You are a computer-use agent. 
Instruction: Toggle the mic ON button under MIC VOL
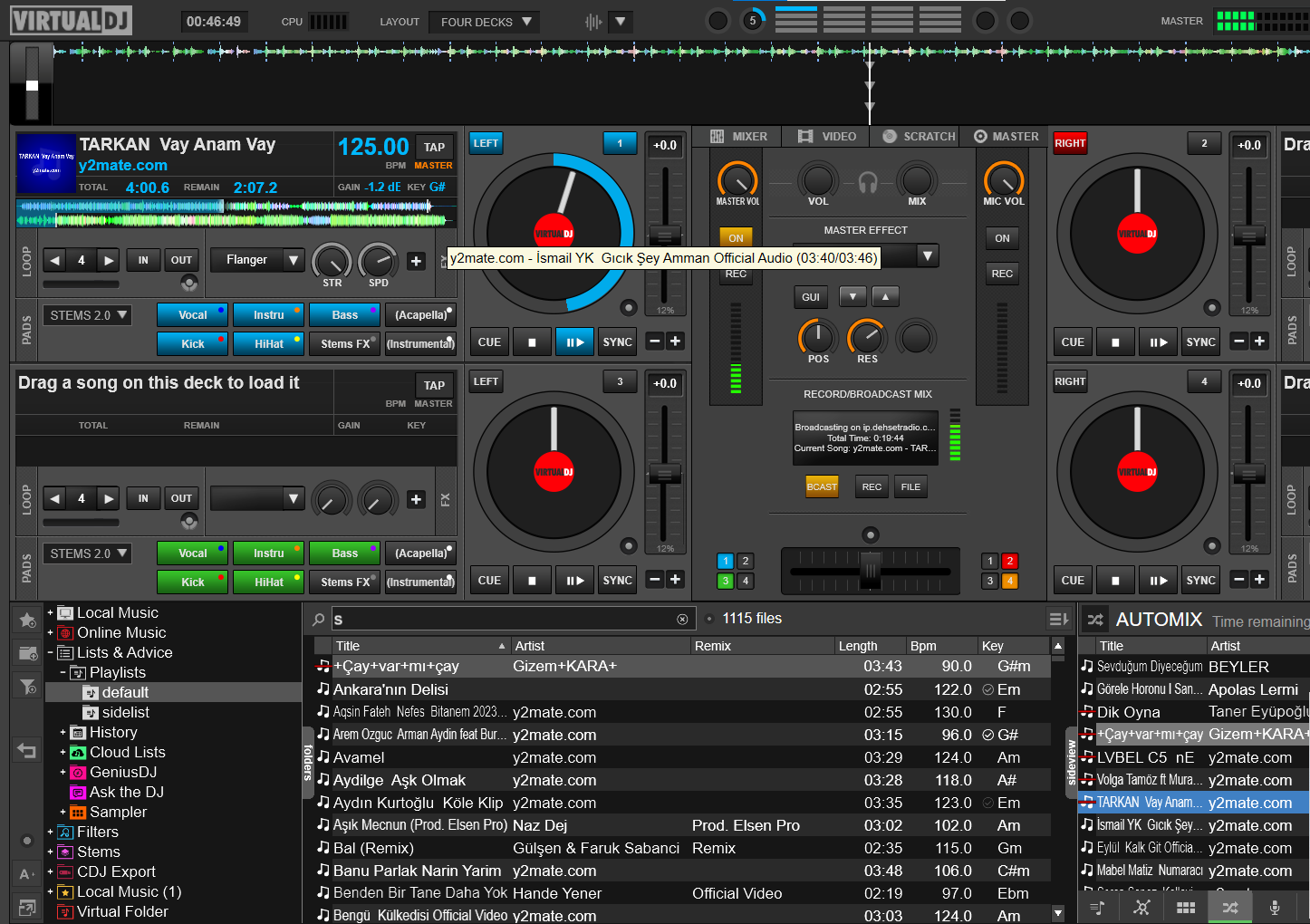click(1002, 238)
